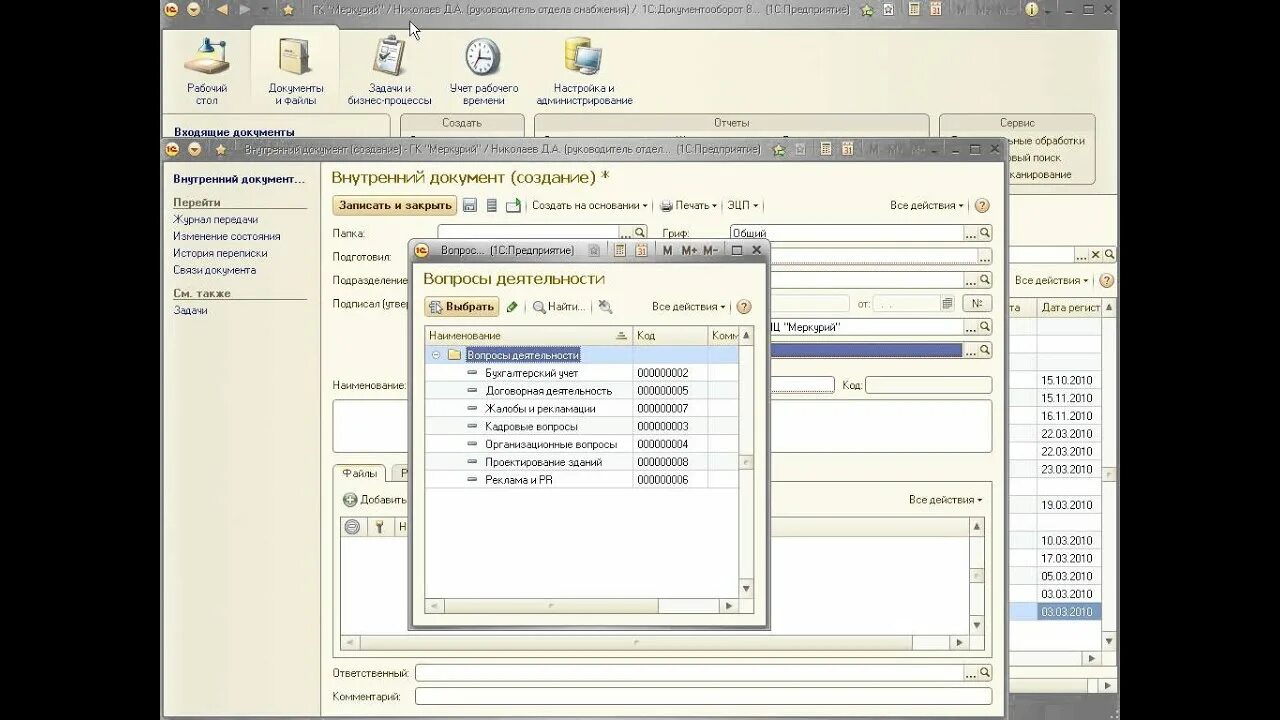Click the date picker icon next to the от field

(947, 303)
